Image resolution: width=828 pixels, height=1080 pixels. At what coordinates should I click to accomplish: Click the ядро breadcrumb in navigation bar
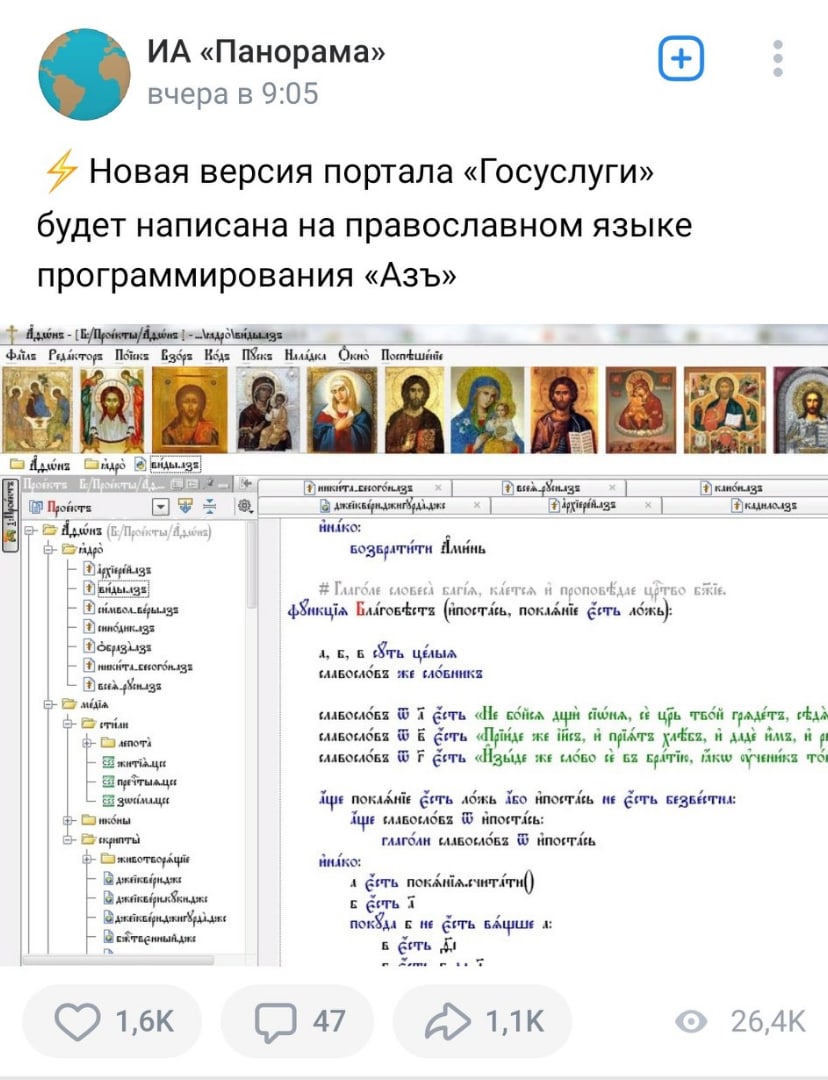pyautogui.click(x=103, y=465)
